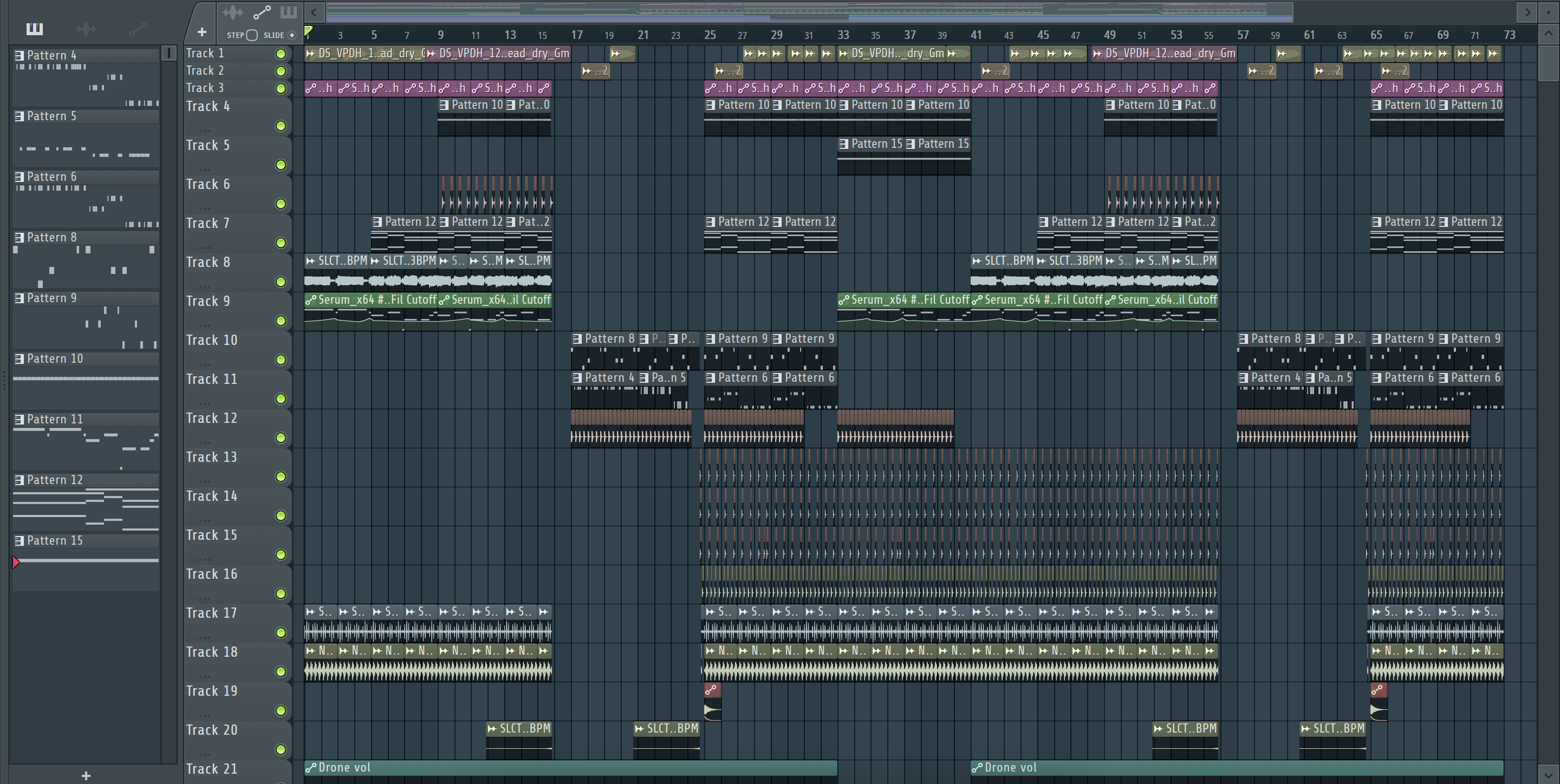
Task: Click the picker panel scrollbar handle
Action: point(169,53)
